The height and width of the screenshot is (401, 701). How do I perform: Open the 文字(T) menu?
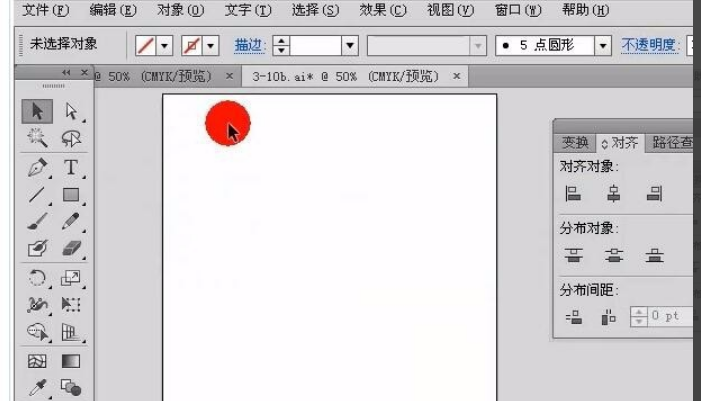coord(248,10)
